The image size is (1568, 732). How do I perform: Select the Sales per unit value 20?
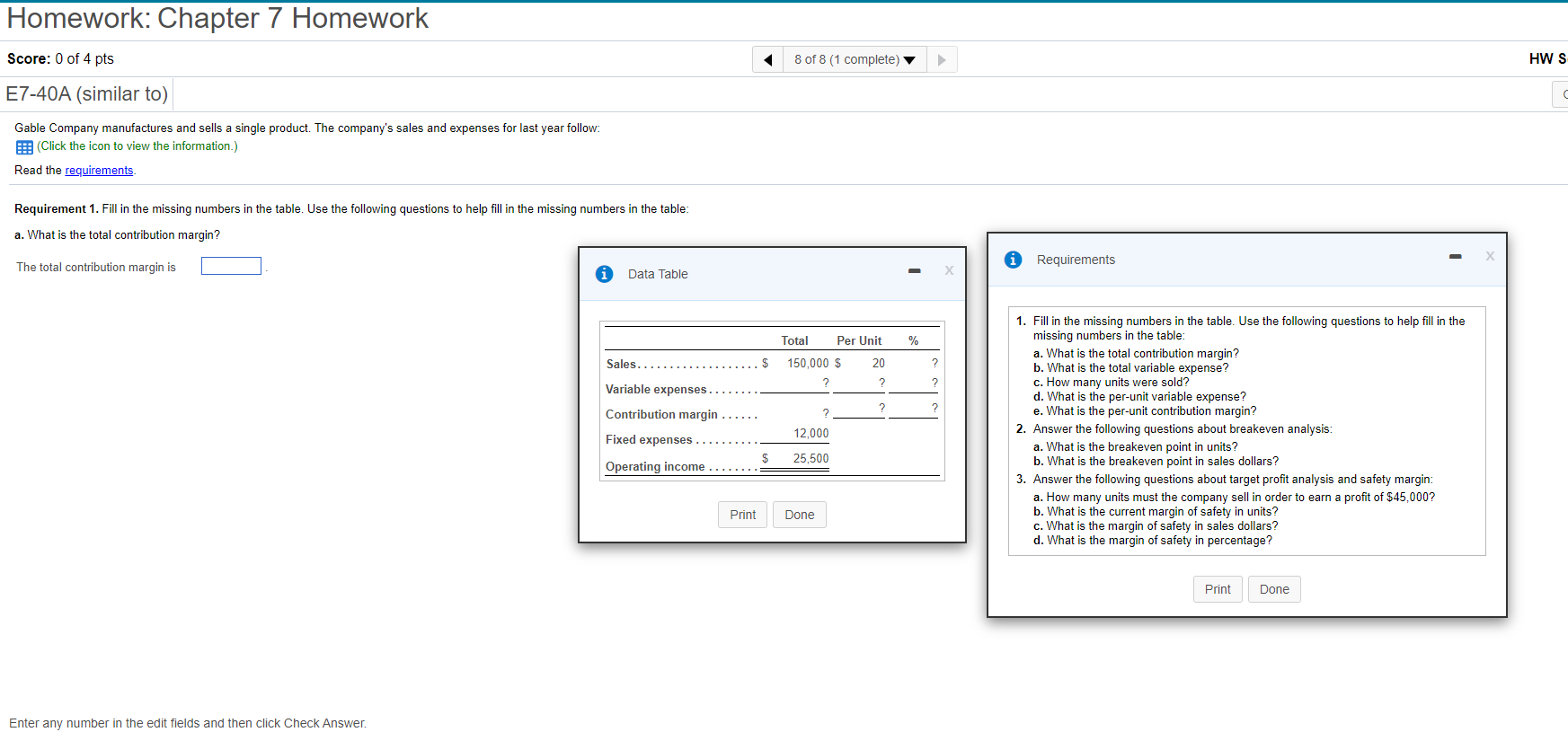(878, 364)
